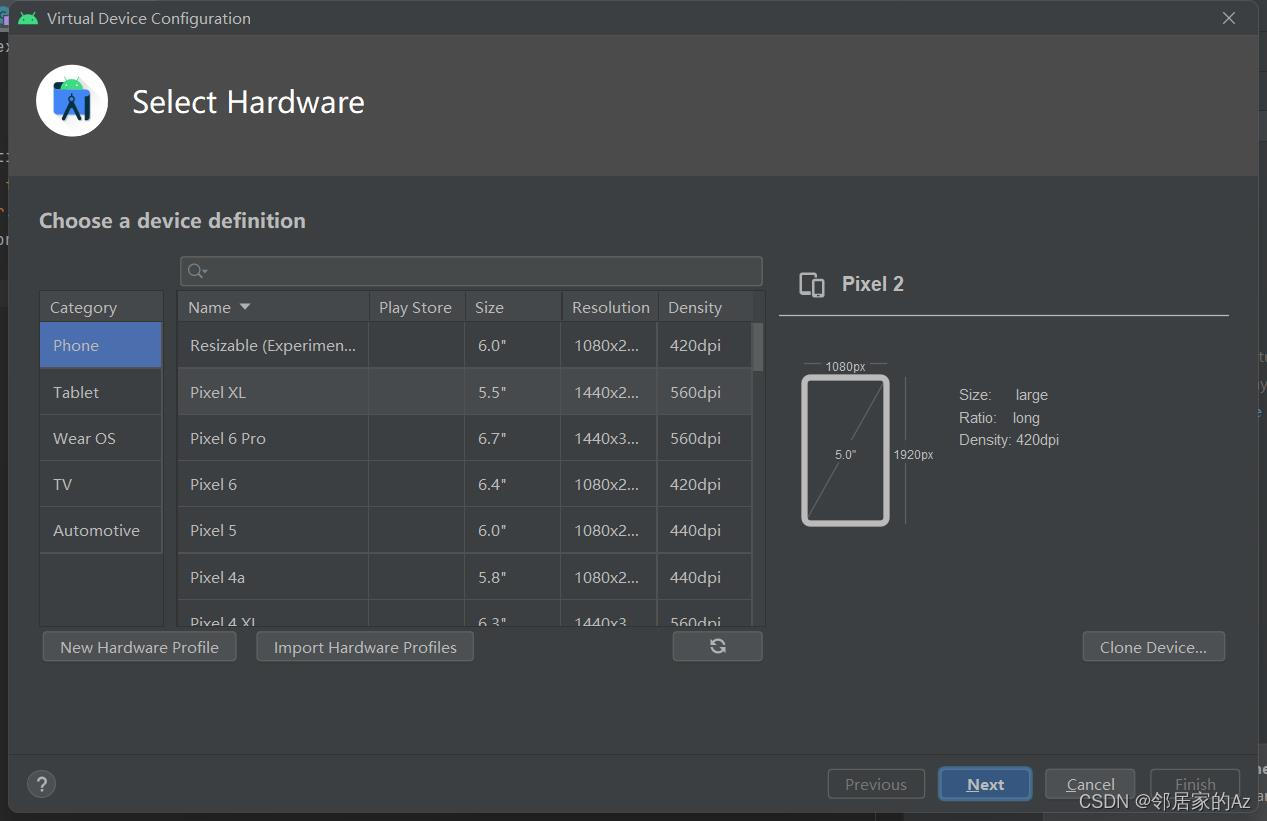The image size is (1267, 821).
Task: Click the Density: 420dpi preview text
Action: point(1008,440)
